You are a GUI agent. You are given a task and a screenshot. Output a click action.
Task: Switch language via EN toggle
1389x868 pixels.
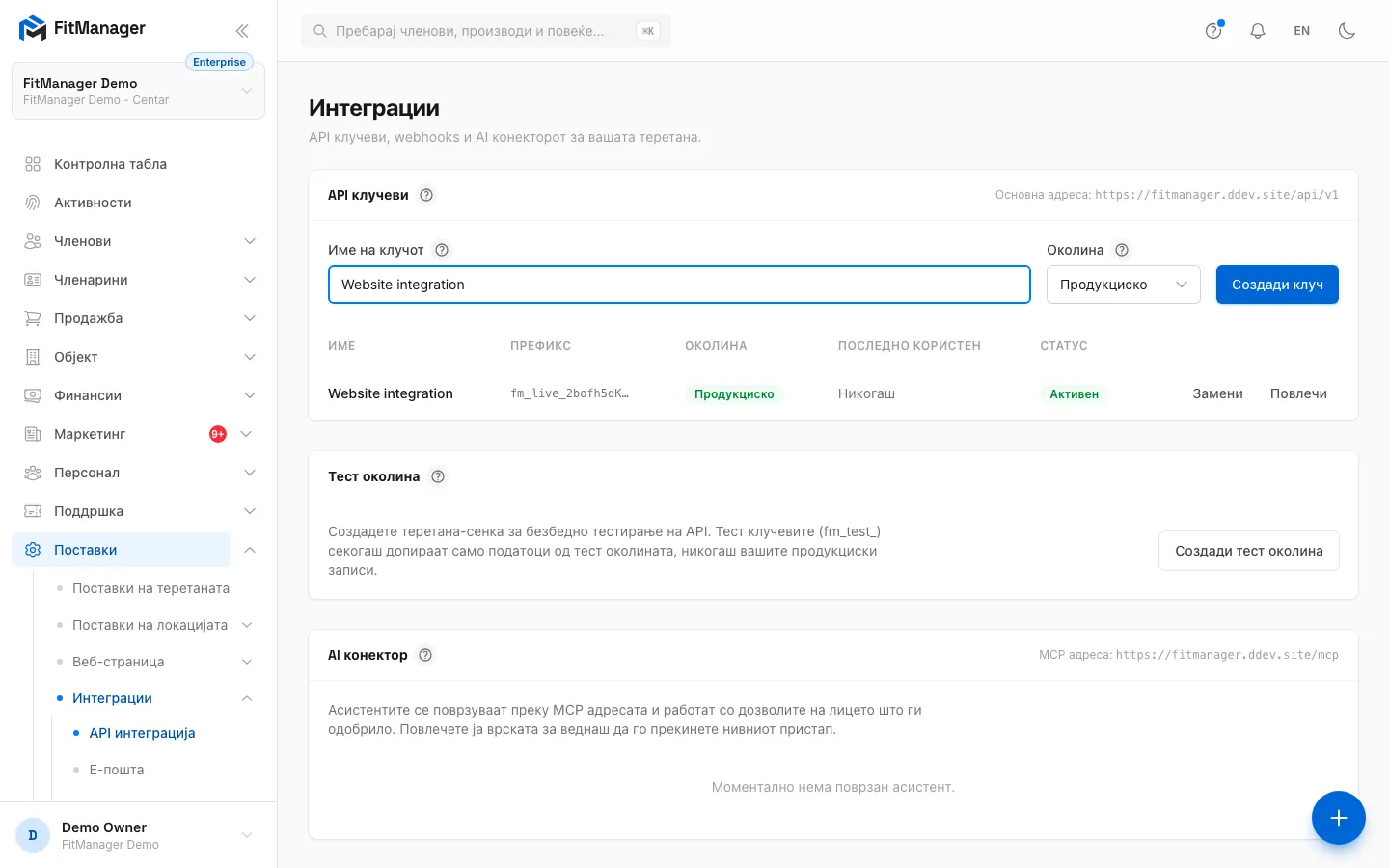point(1302,31)
